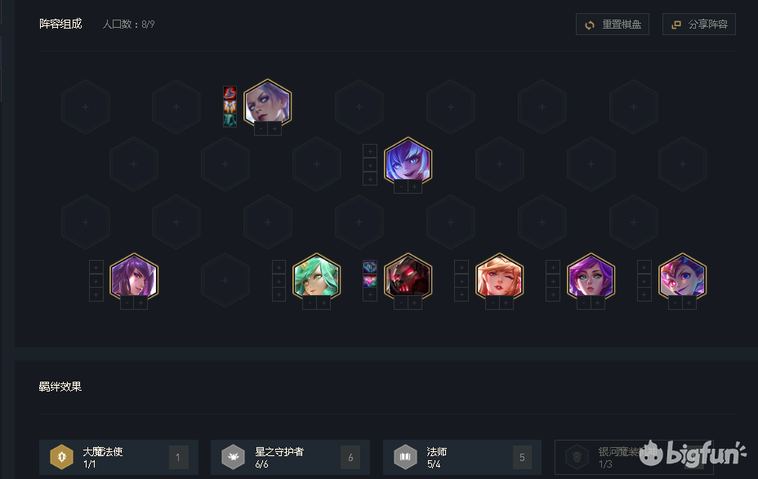Screen dimensions: 758x479
Task: Open the 星之守护者 6/6 trait card
Action: [291, 457]
